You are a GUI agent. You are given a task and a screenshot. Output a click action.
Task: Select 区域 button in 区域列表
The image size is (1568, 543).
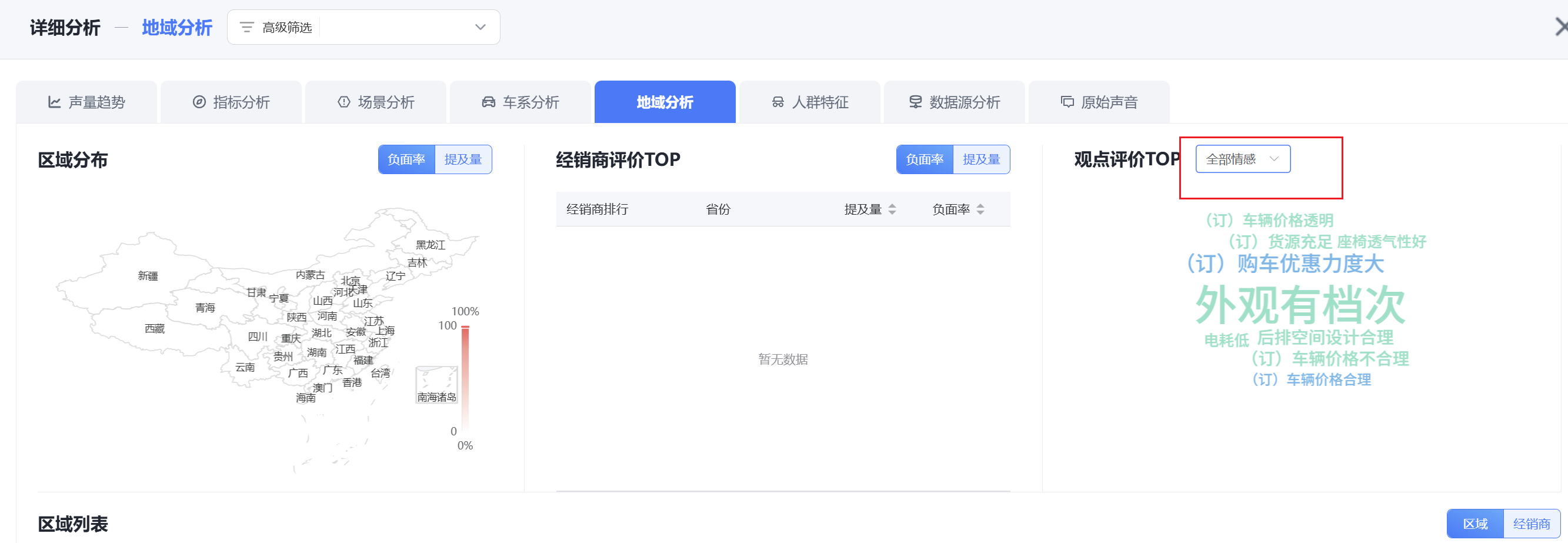pos(1475,524)
